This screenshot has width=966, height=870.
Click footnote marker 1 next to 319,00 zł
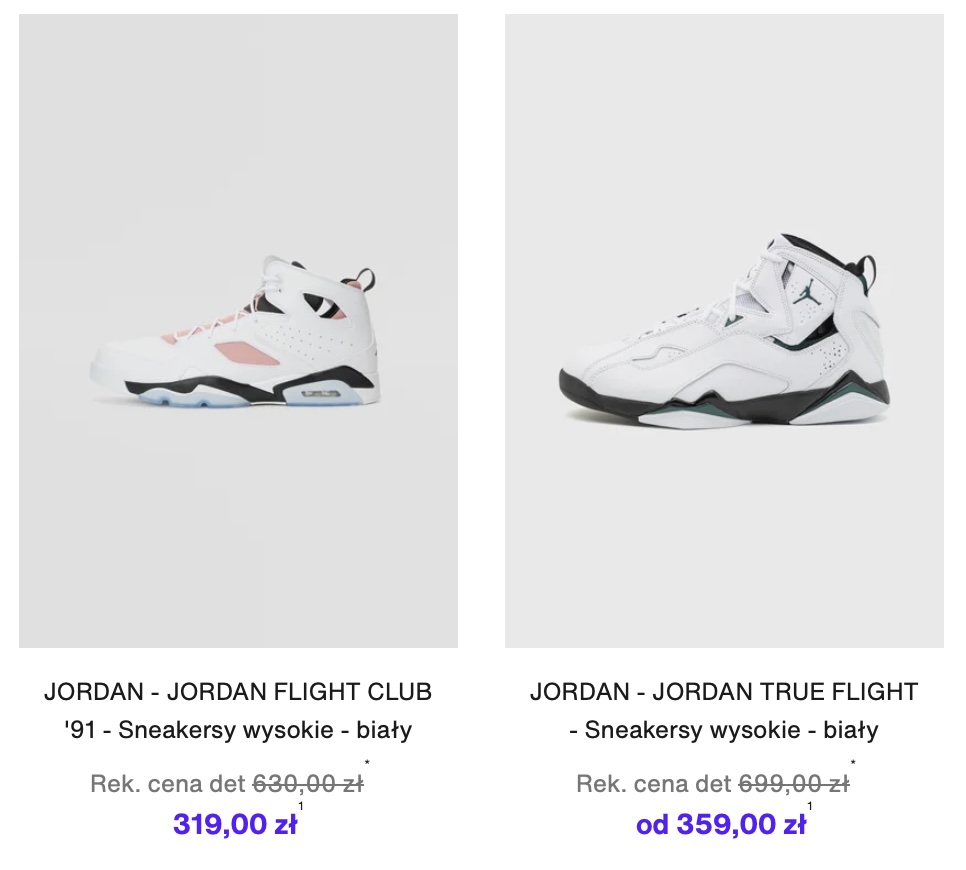click(301, 807)
